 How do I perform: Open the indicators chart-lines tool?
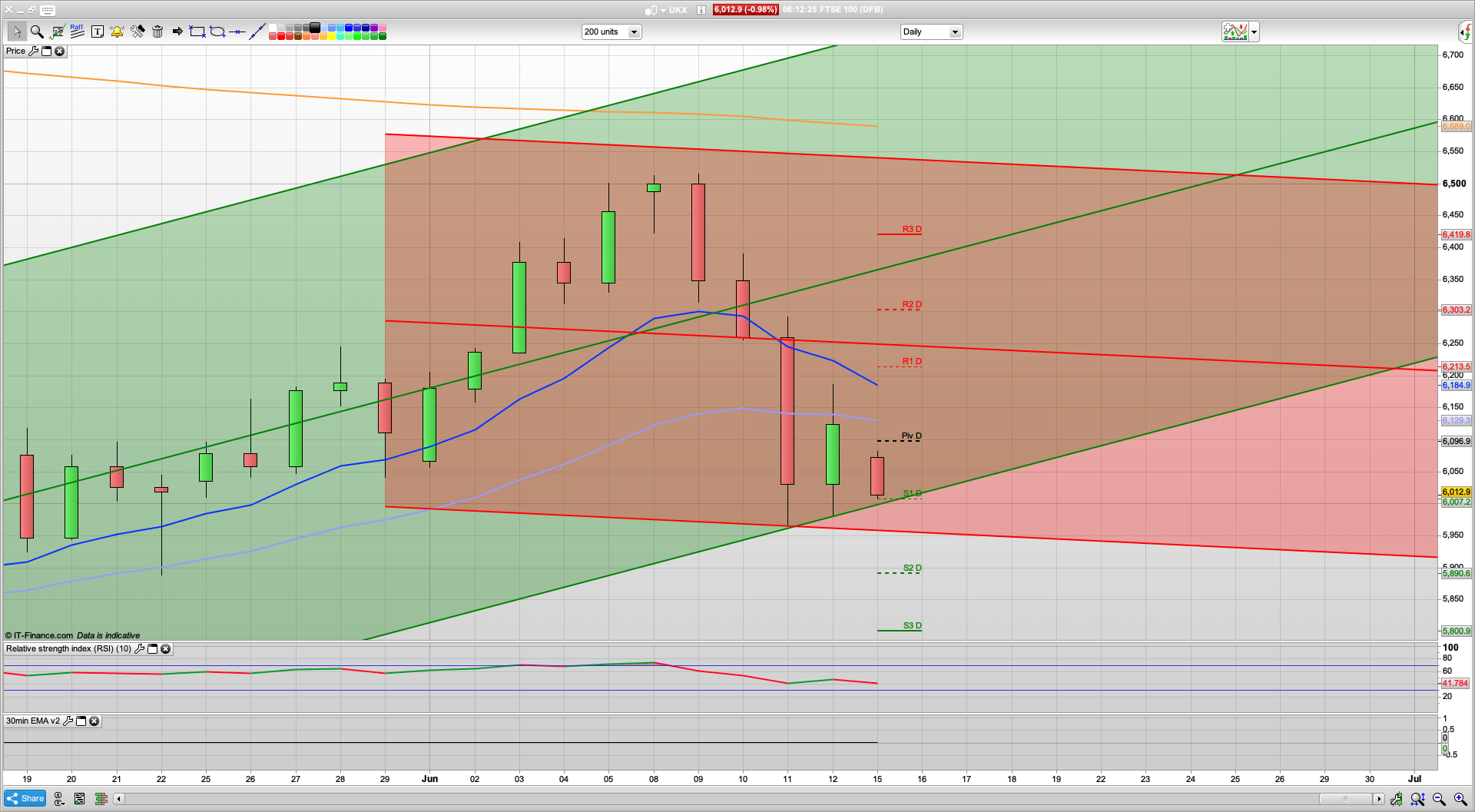57,31
